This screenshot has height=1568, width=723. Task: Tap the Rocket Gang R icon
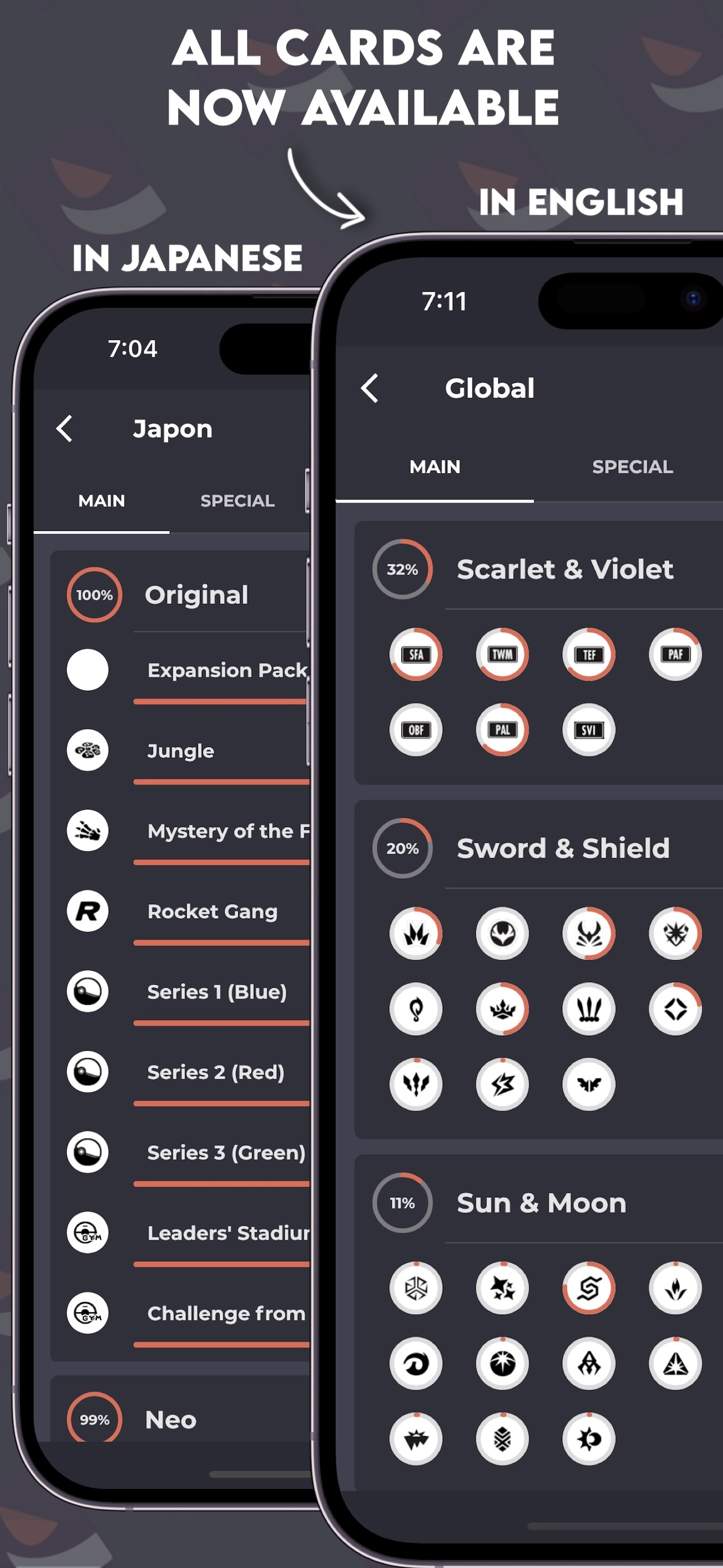click(87, 911)
